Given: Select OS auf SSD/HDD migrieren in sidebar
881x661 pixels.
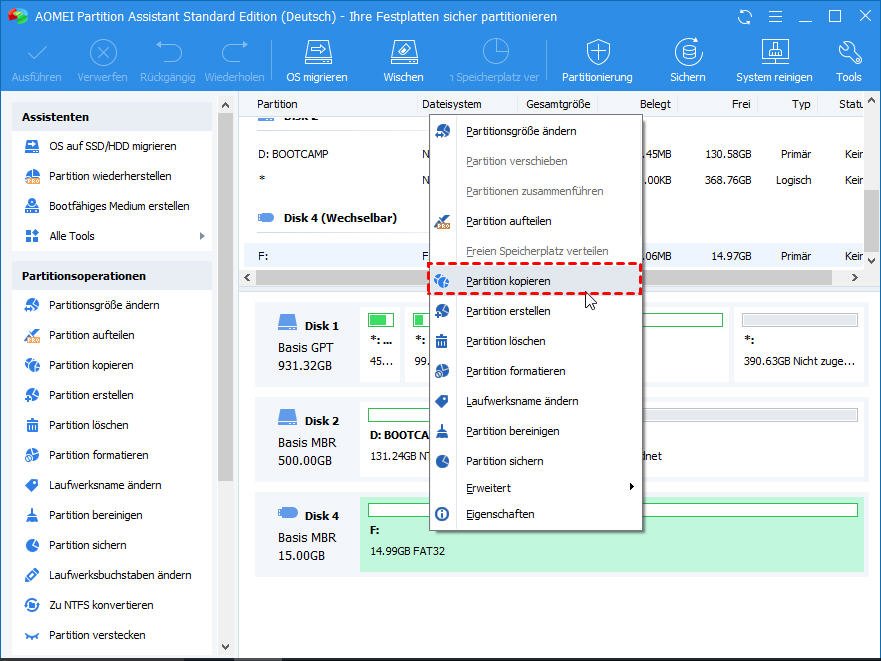Looking at the screenshot, I should point(112,146).
